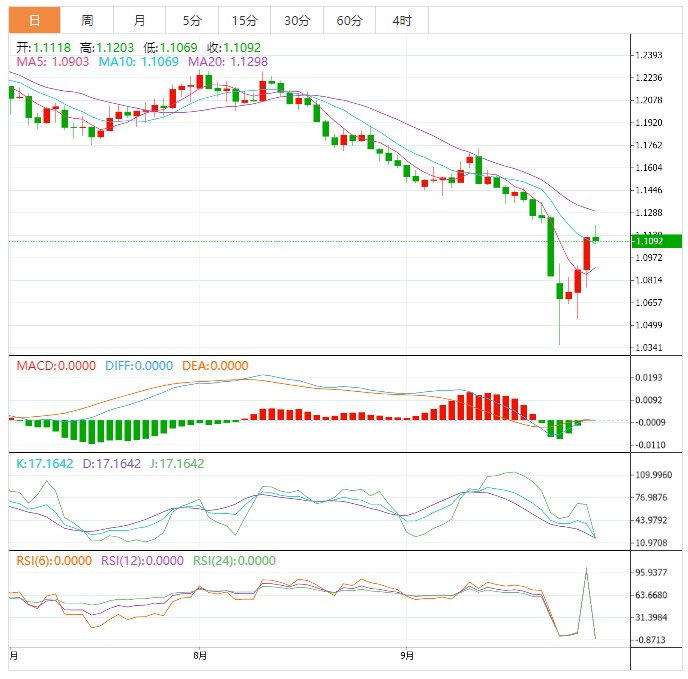Click the 1.0814 price axis label
The image size is (688, 679).
coord(649,280)
